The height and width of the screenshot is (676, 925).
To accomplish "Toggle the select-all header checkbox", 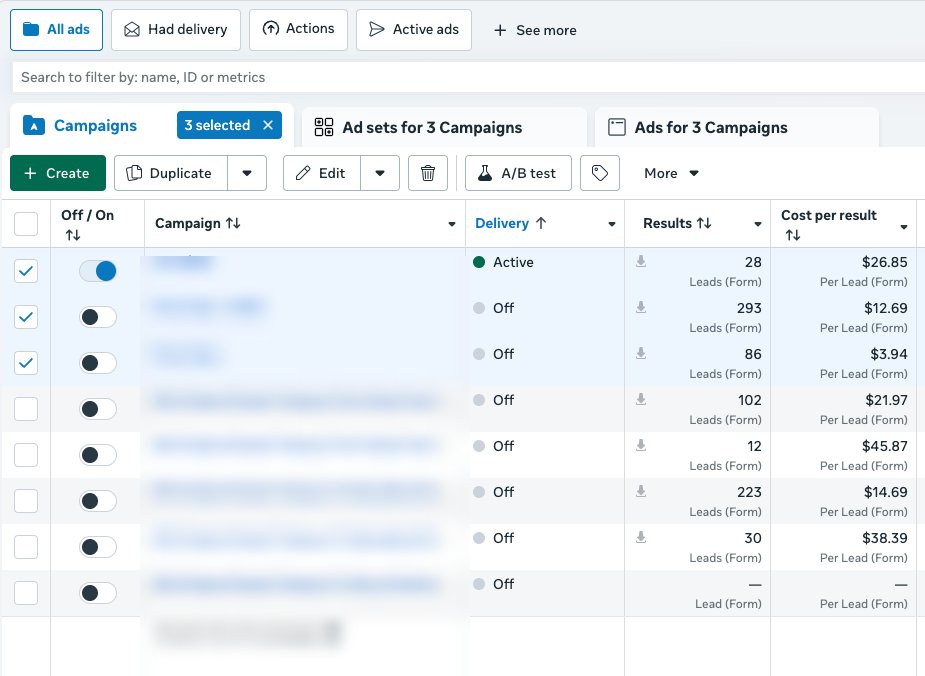I will pyautogui.click(x=26, y=224).
